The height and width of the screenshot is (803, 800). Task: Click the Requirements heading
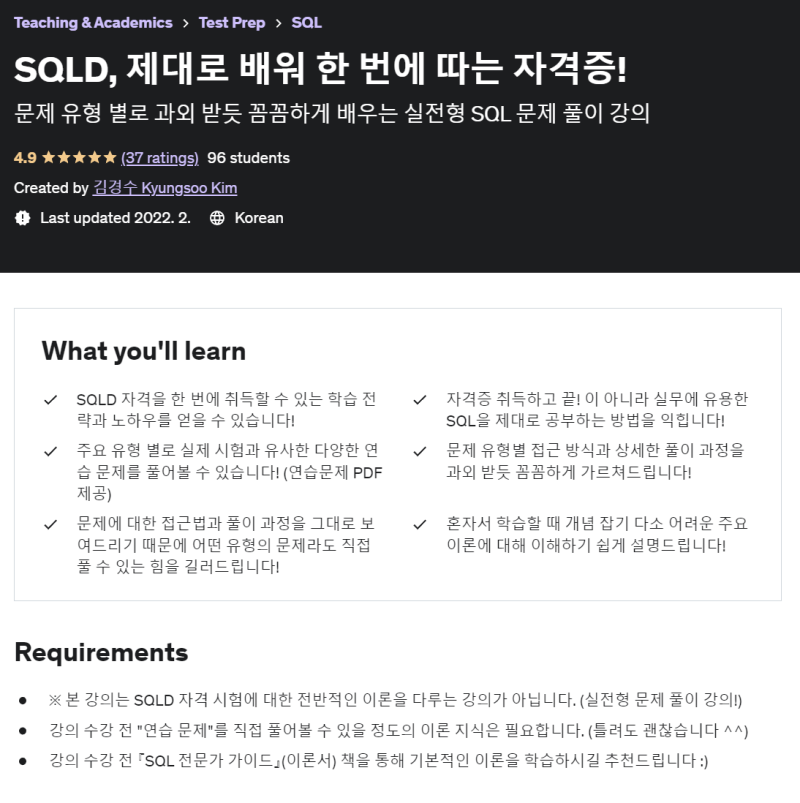pyautogui.click(x=101, y=652)
